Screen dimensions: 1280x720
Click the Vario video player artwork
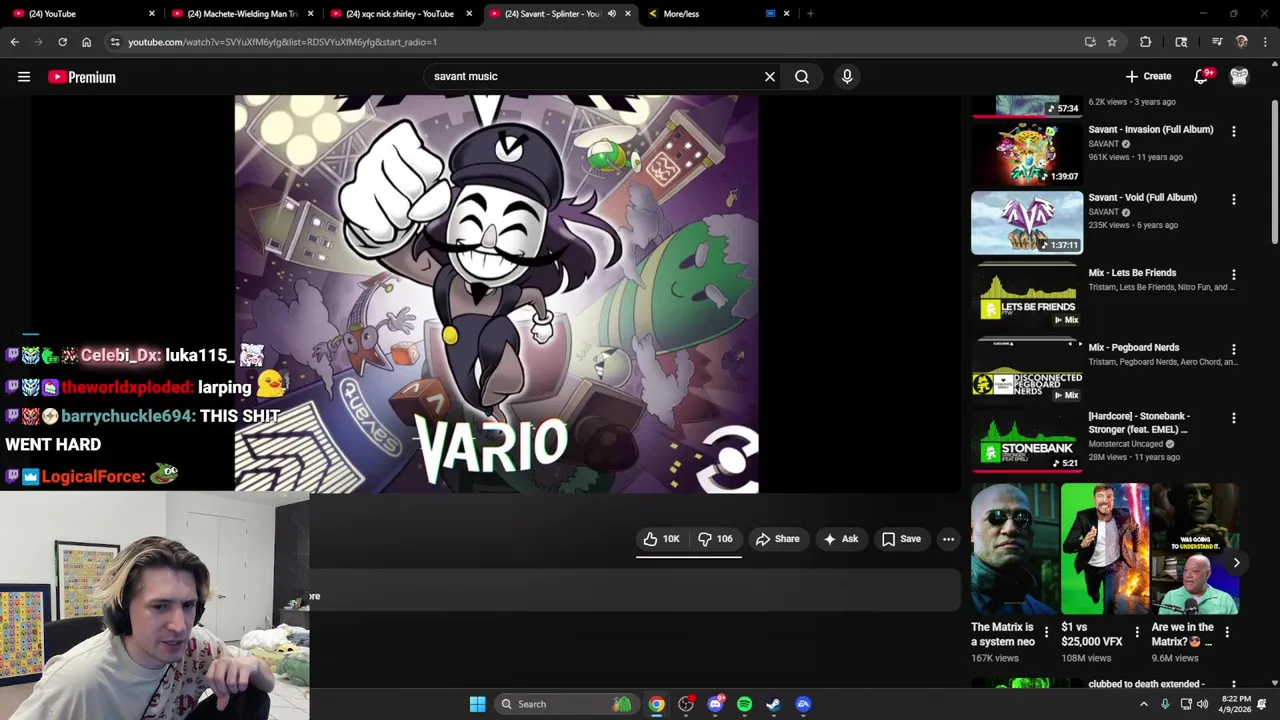coord(496,294)
